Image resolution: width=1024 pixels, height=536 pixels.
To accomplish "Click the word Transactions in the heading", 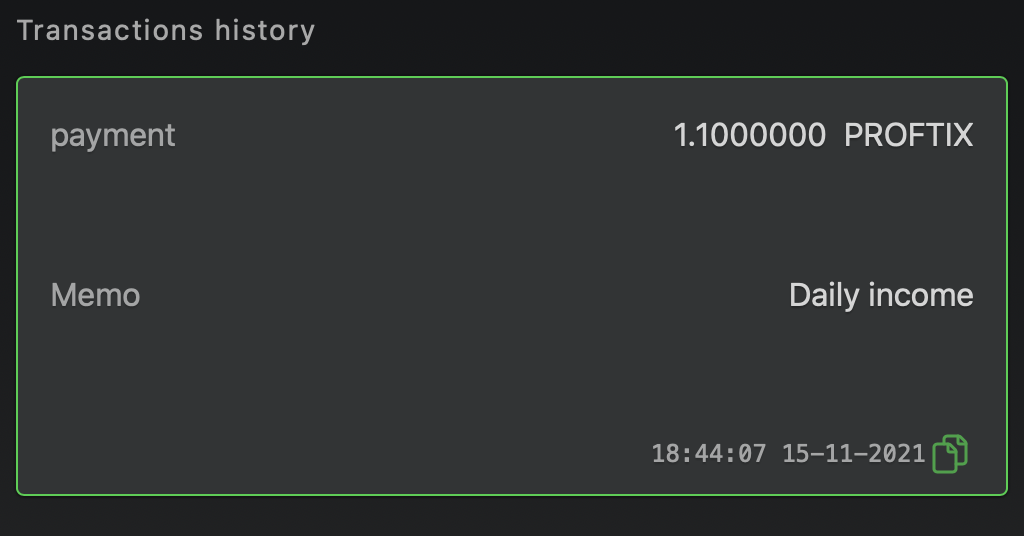I will click(x=111, y=30).
